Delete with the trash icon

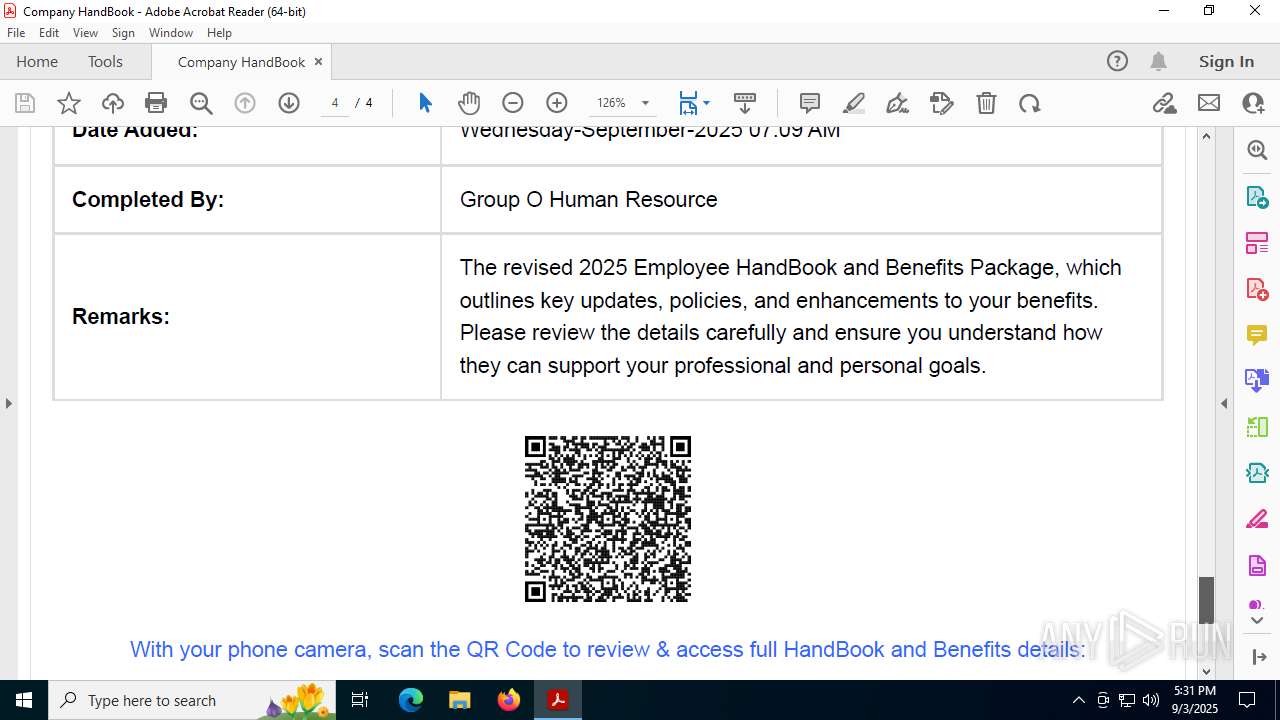[986, 103]
